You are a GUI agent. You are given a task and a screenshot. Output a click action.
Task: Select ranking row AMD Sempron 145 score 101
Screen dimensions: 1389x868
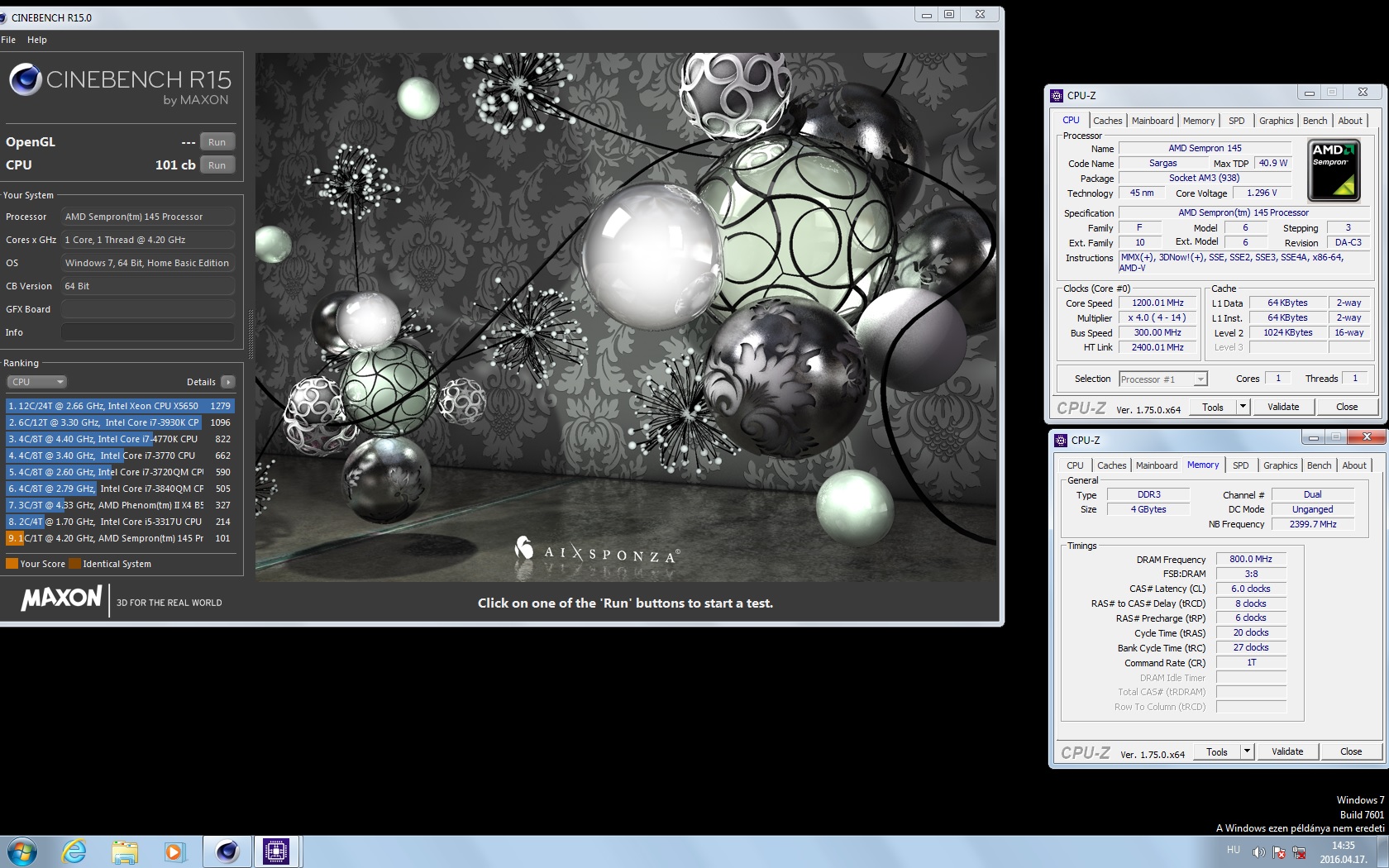[x=120, y=538]
